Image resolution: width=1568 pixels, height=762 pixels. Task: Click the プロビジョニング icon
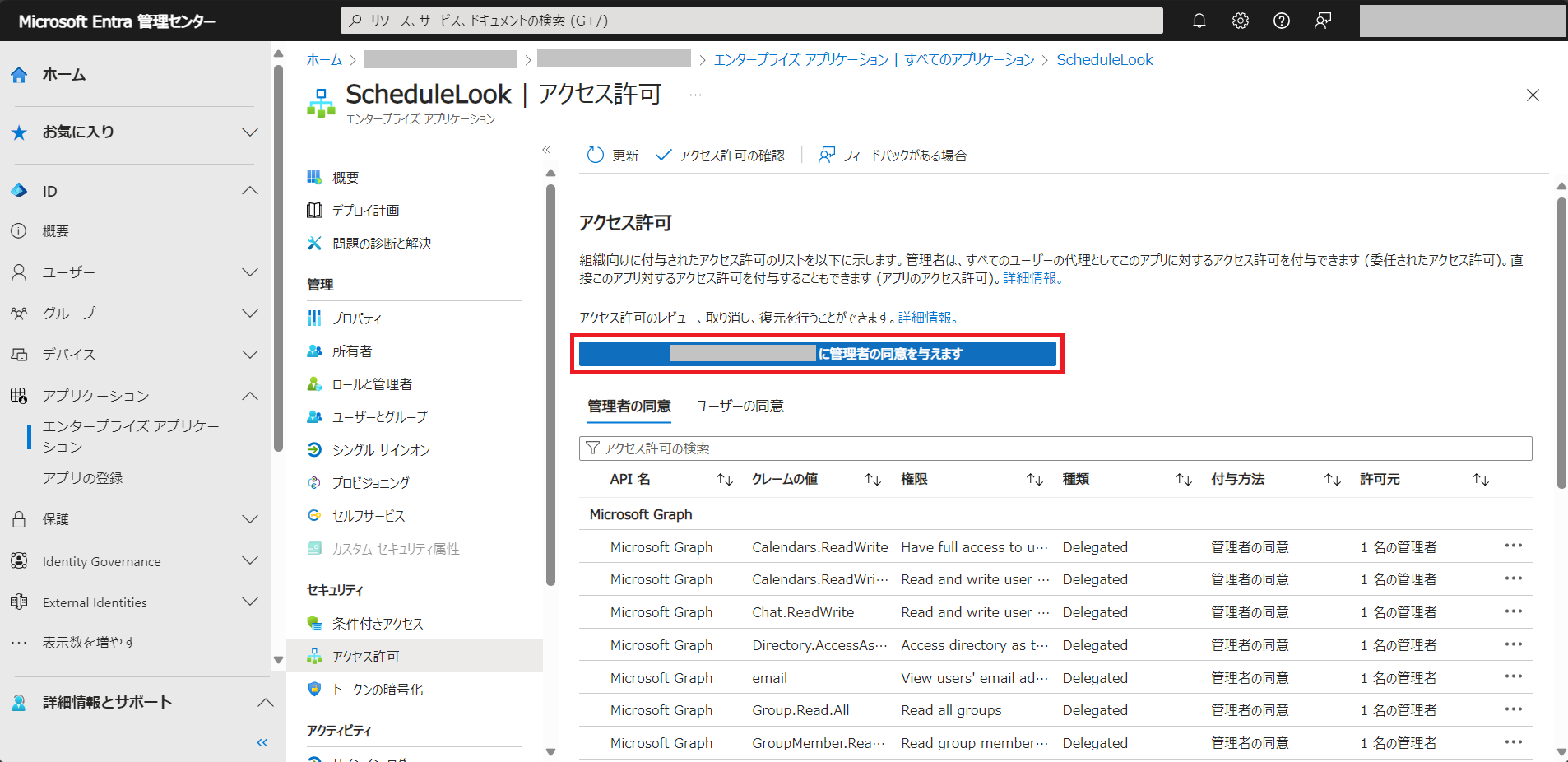tap(314, 483)
